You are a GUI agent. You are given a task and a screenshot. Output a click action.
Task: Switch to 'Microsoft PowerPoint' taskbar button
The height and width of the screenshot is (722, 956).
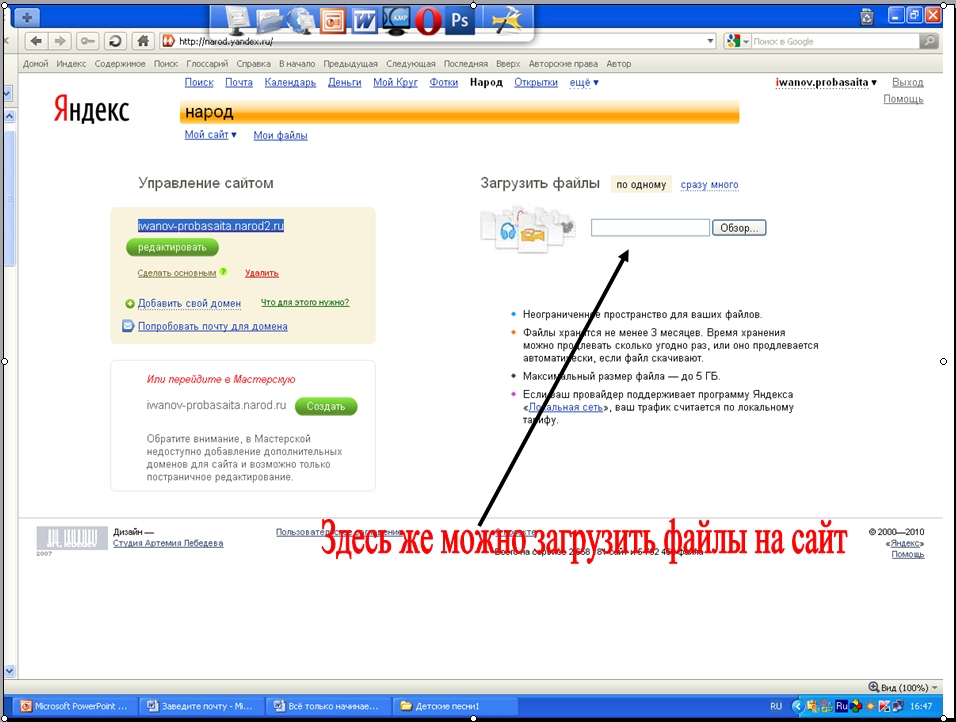point(74,706)
